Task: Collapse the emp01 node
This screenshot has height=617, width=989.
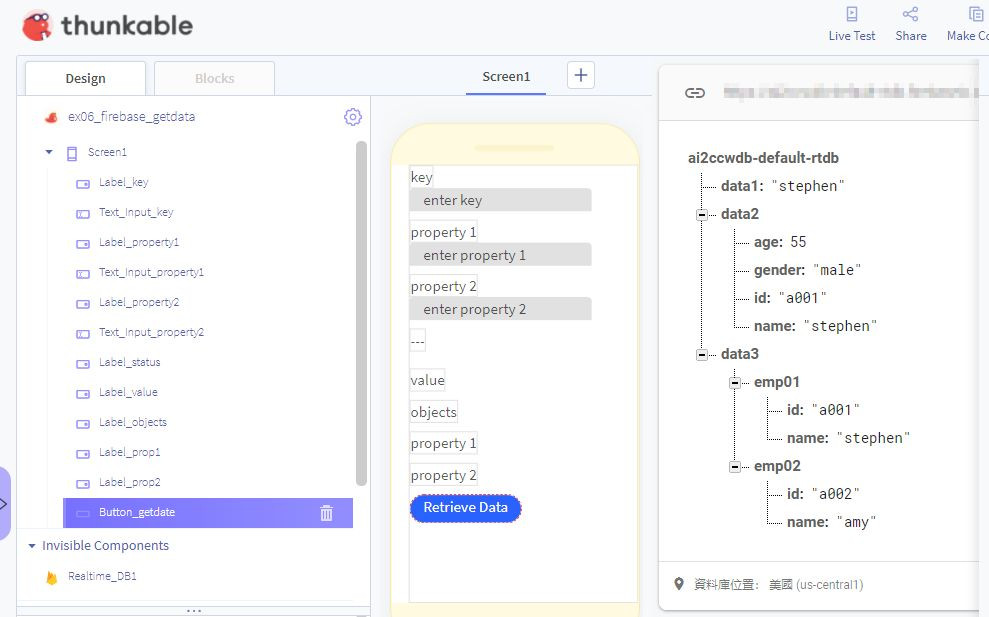Action: click(734, 383)
